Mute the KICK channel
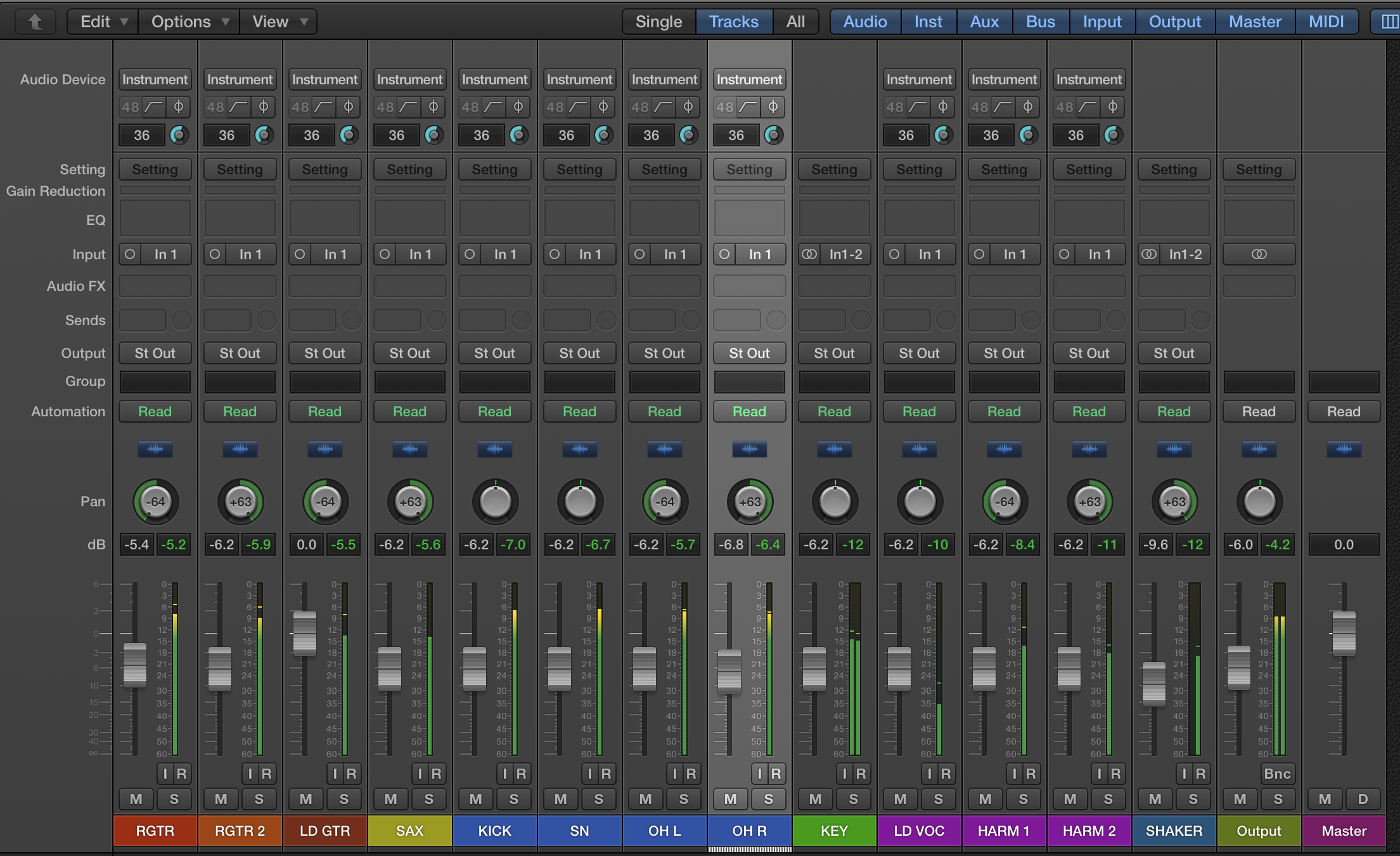The width and height of the screenshot is (1400, 856). click(475, 799)
